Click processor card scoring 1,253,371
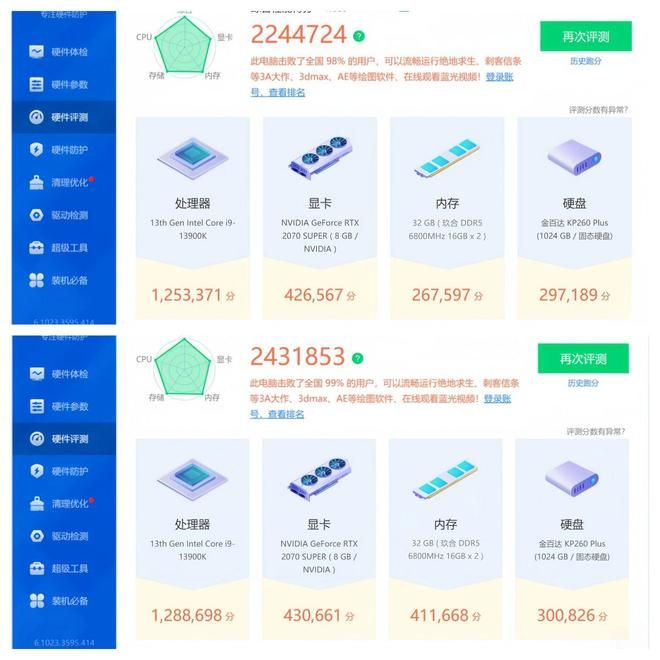This screenshot has width=660, height=660. [193, 218]
